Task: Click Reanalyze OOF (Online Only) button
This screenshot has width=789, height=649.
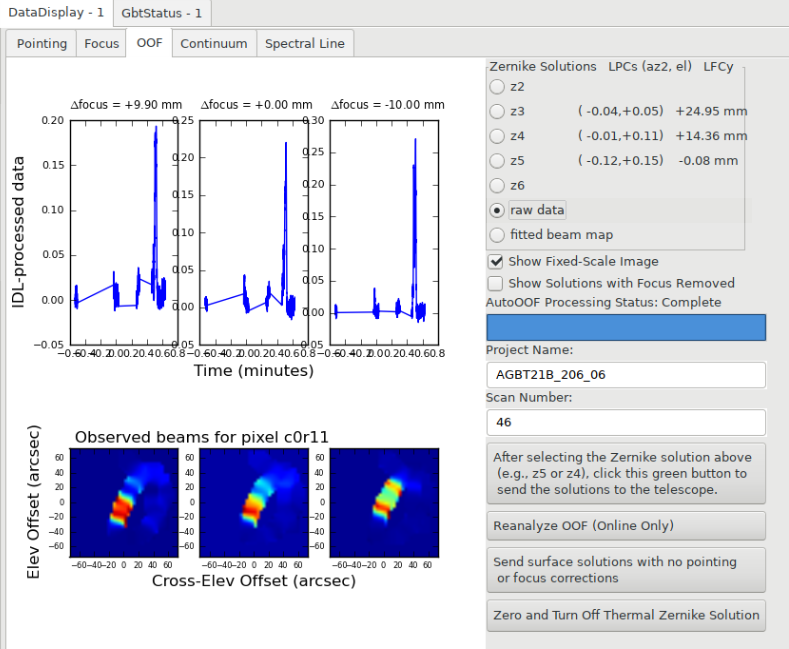Action: tap(626, 526)
